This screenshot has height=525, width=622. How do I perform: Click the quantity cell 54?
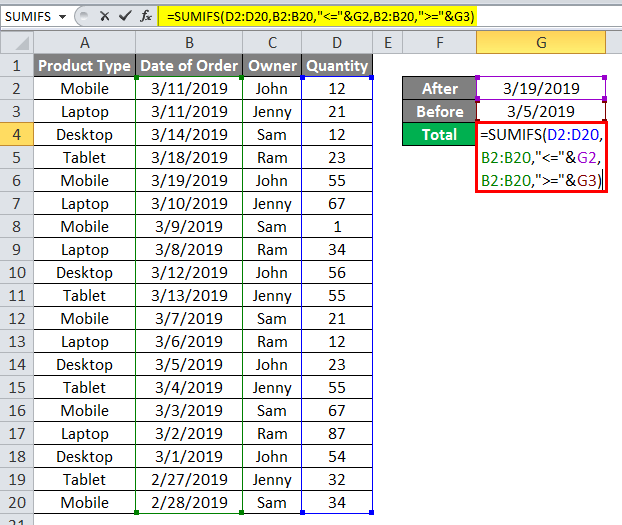click(x=337, y=456)
